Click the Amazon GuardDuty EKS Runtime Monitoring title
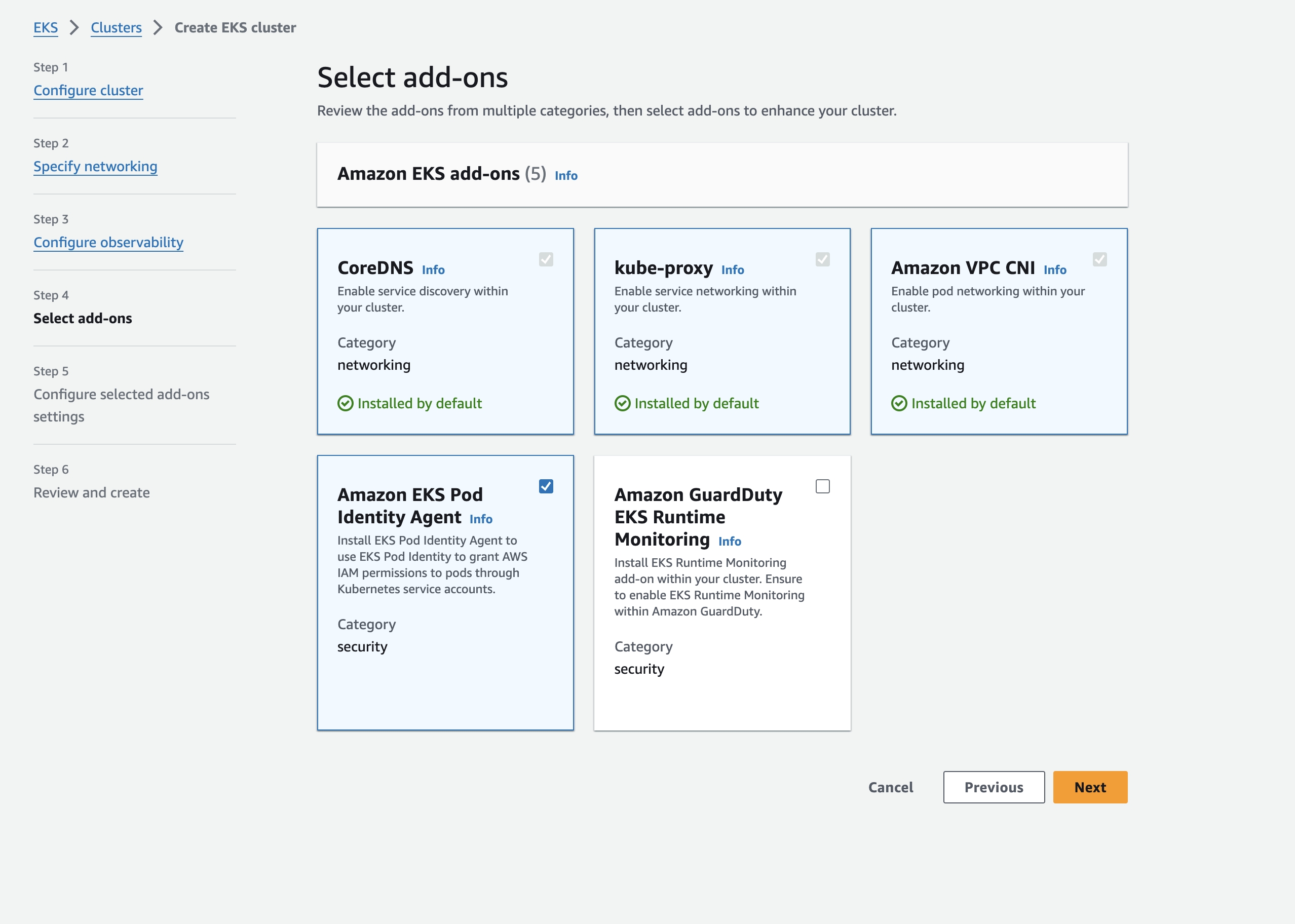 pos(698,517)
